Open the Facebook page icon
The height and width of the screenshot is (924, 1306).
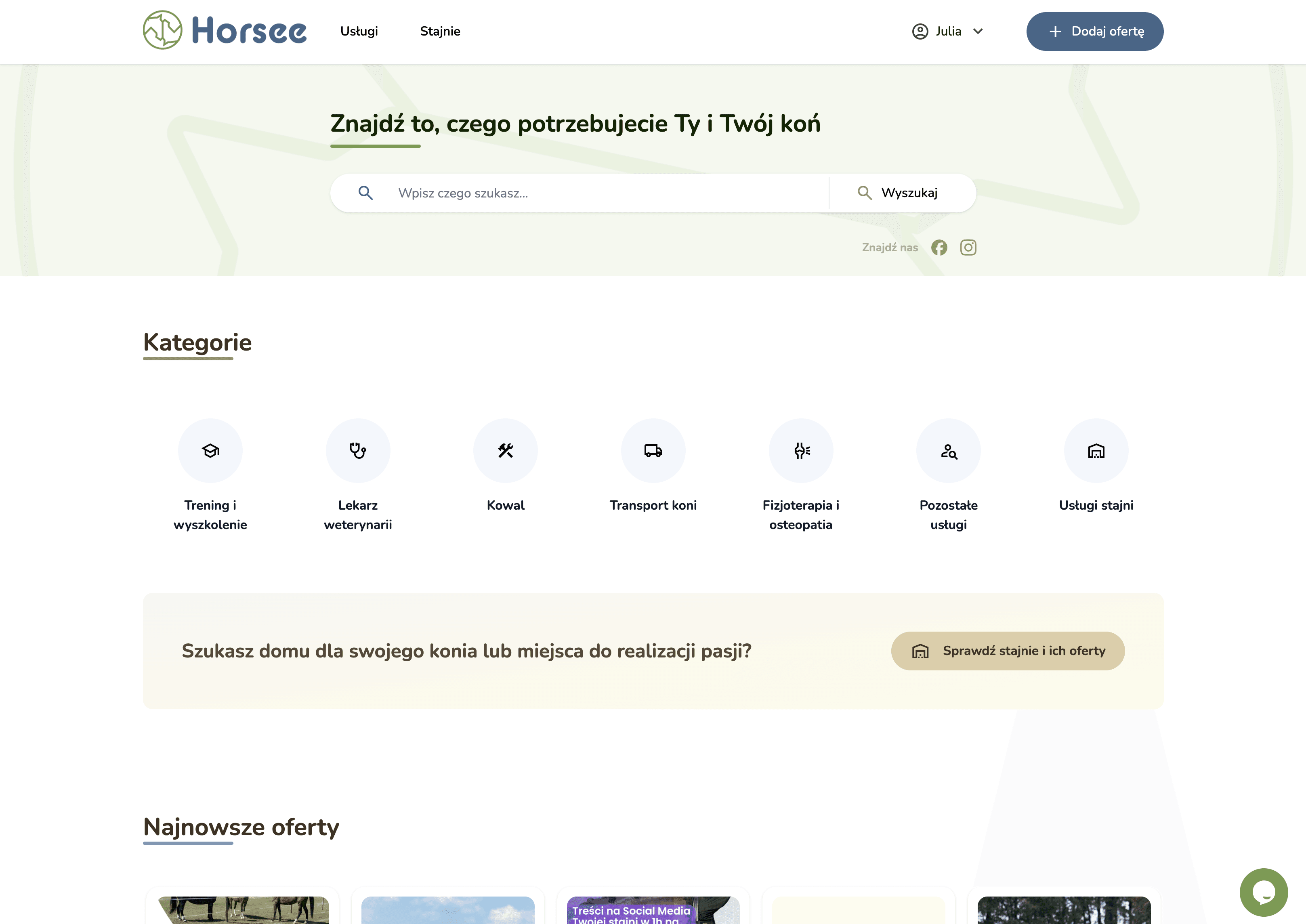pyautogui.click(x=939, y=248)
